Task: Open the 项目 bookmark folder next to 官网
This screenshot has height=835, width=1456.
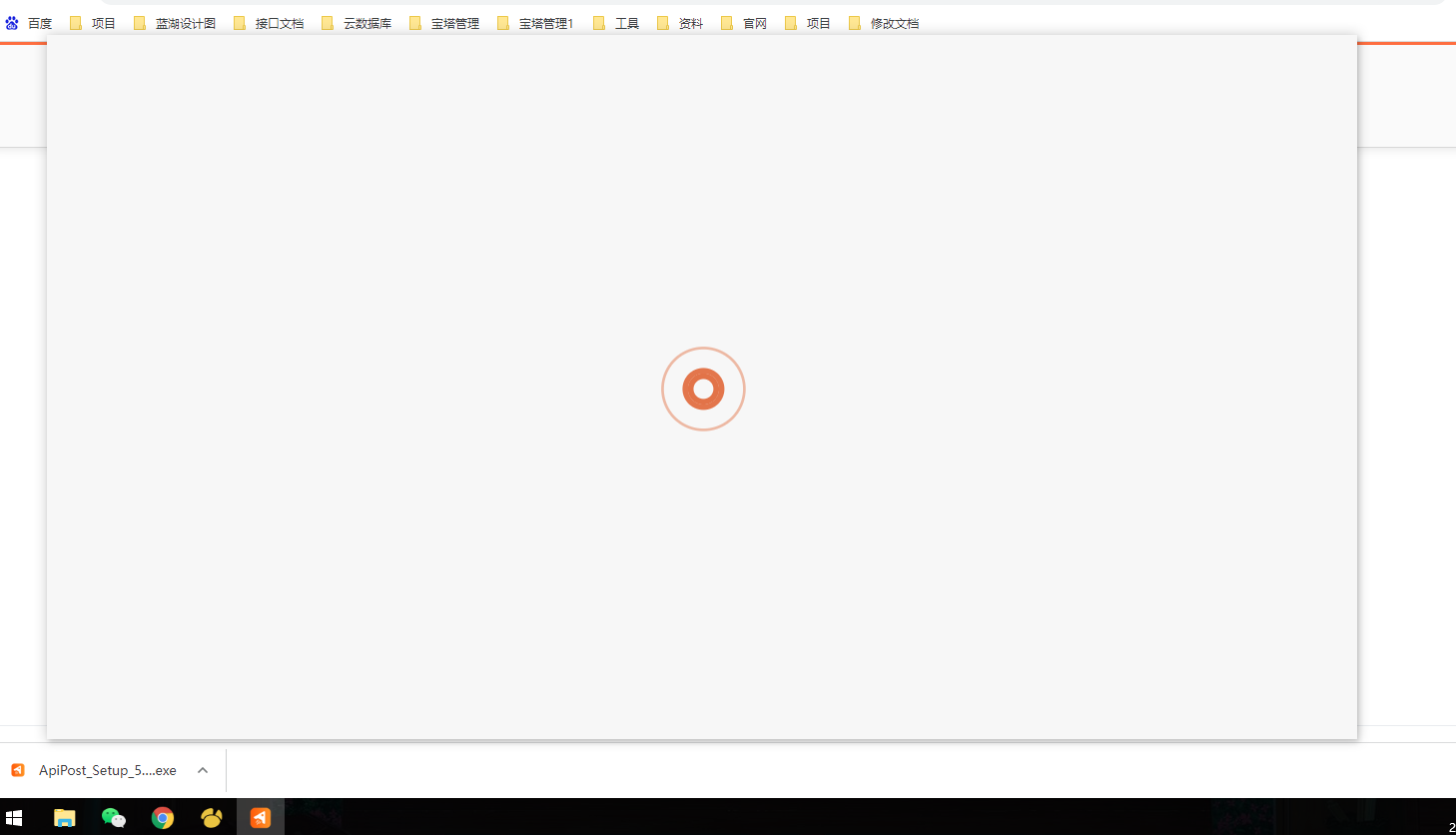Action: pyautogui.click(x=808, y=23)
